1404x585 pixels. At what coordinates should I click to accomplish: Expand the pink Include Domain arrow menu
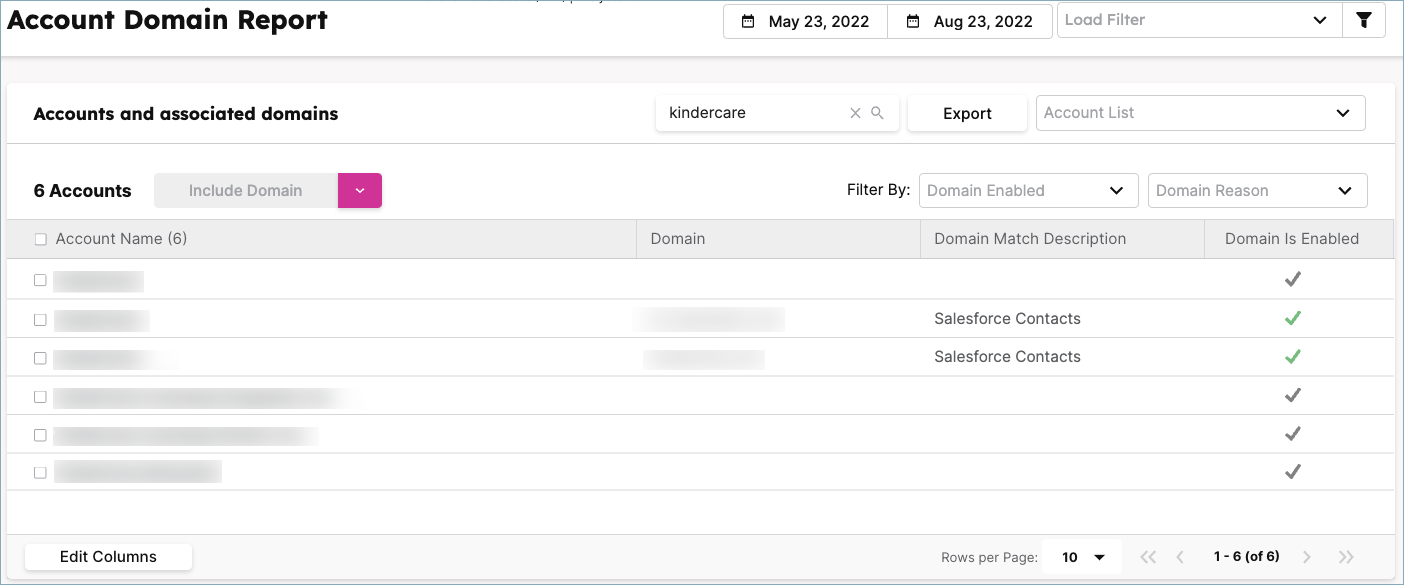coord(360,191)
